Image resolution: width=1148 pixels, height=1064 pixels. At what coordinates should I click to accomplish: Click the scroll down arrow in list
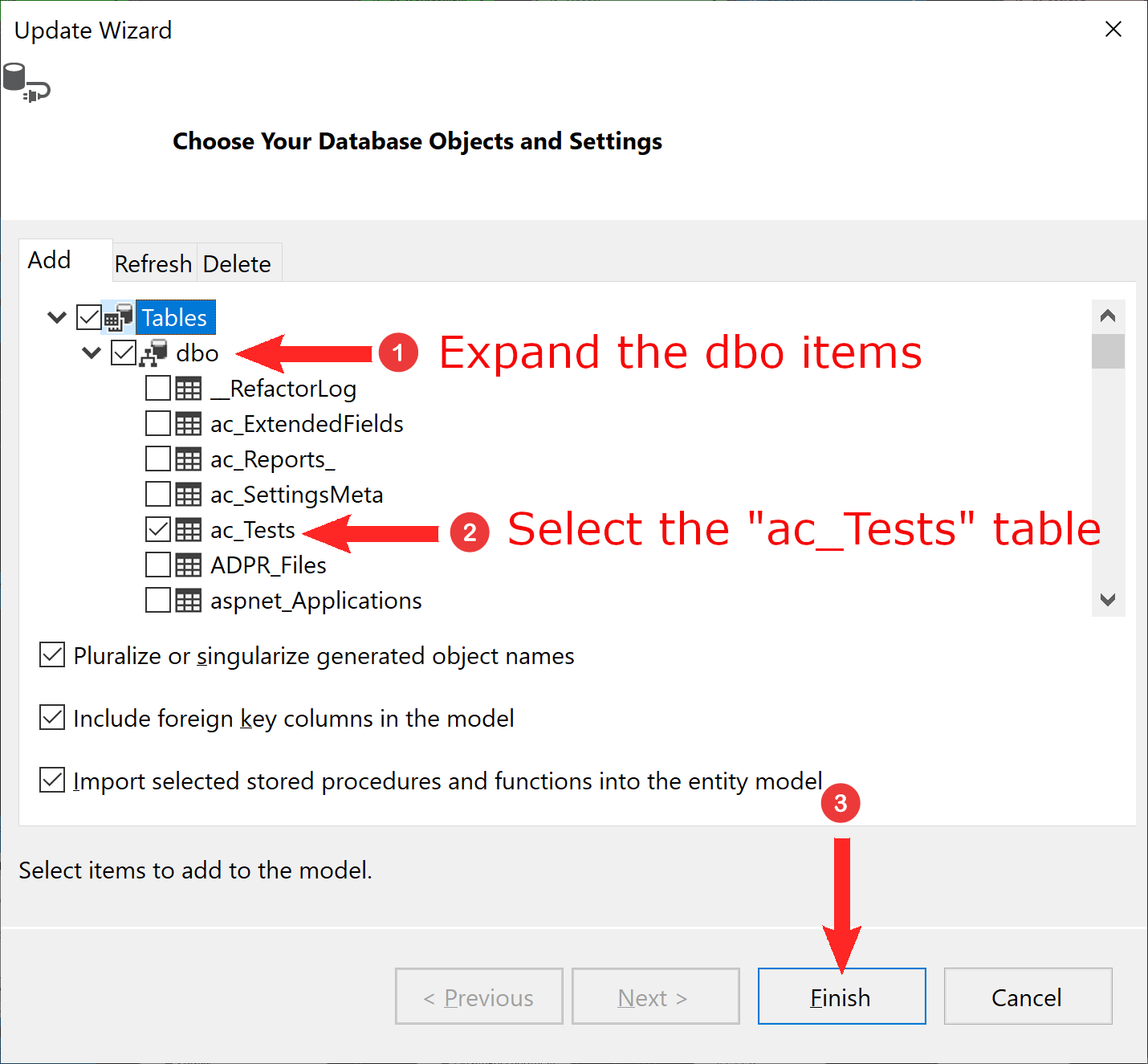[1108, 600]
